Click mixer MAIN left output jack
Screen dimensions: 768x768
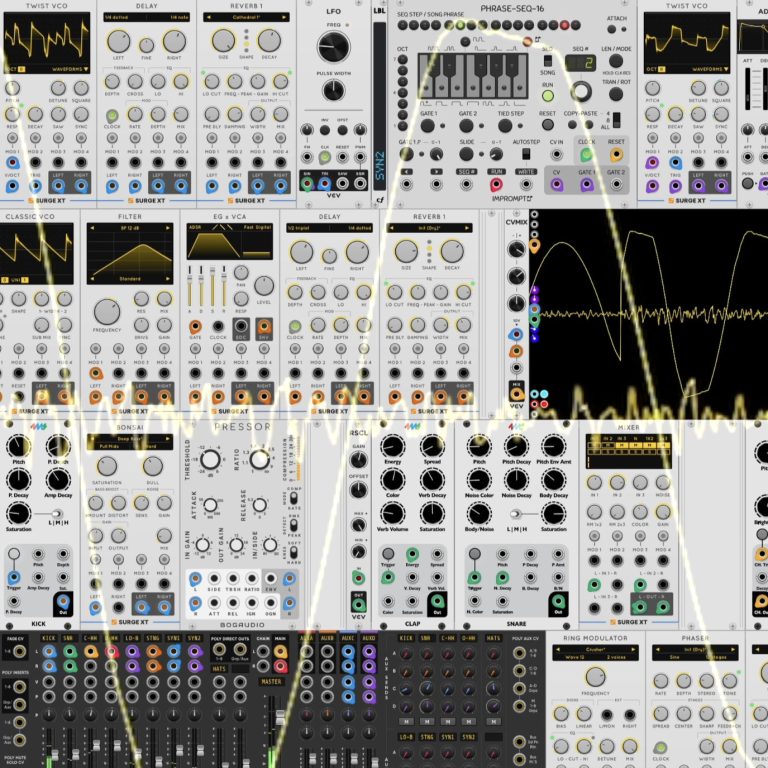pos(280,651)
